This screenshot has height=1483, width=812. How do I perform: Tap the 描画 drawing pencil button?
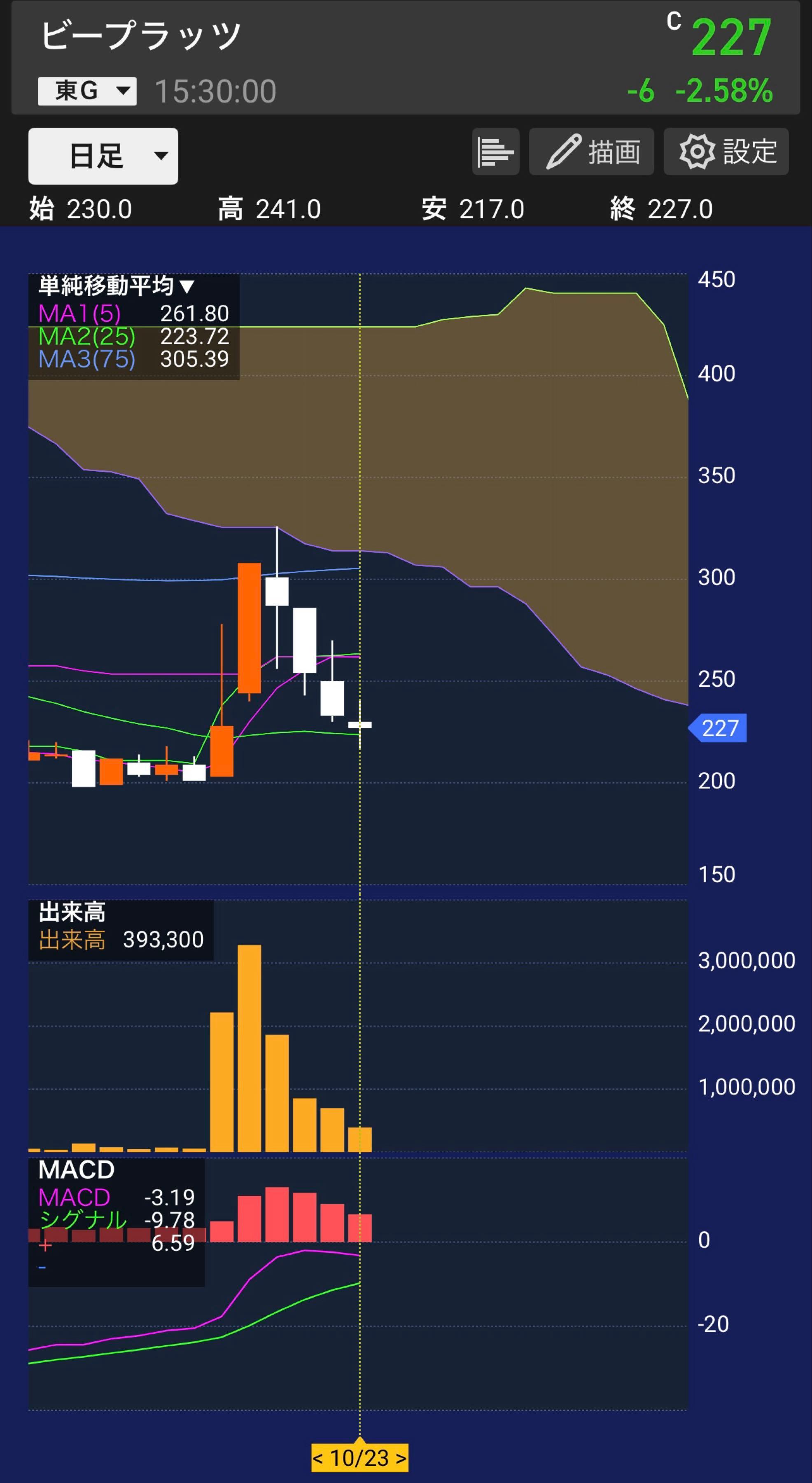(591, 152)
